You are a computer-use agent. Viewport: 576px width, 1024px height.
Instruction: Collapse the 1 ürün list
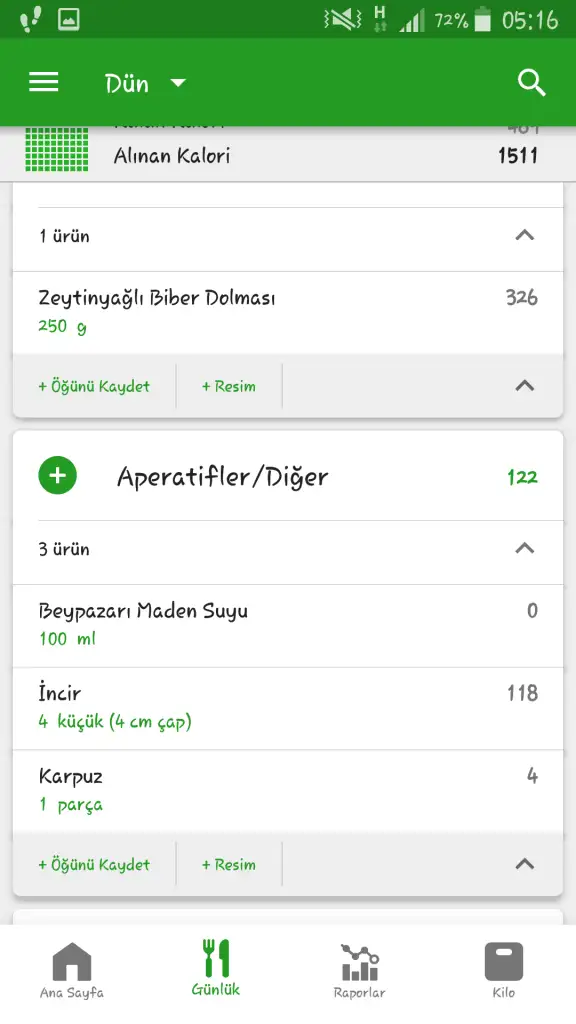525,235
